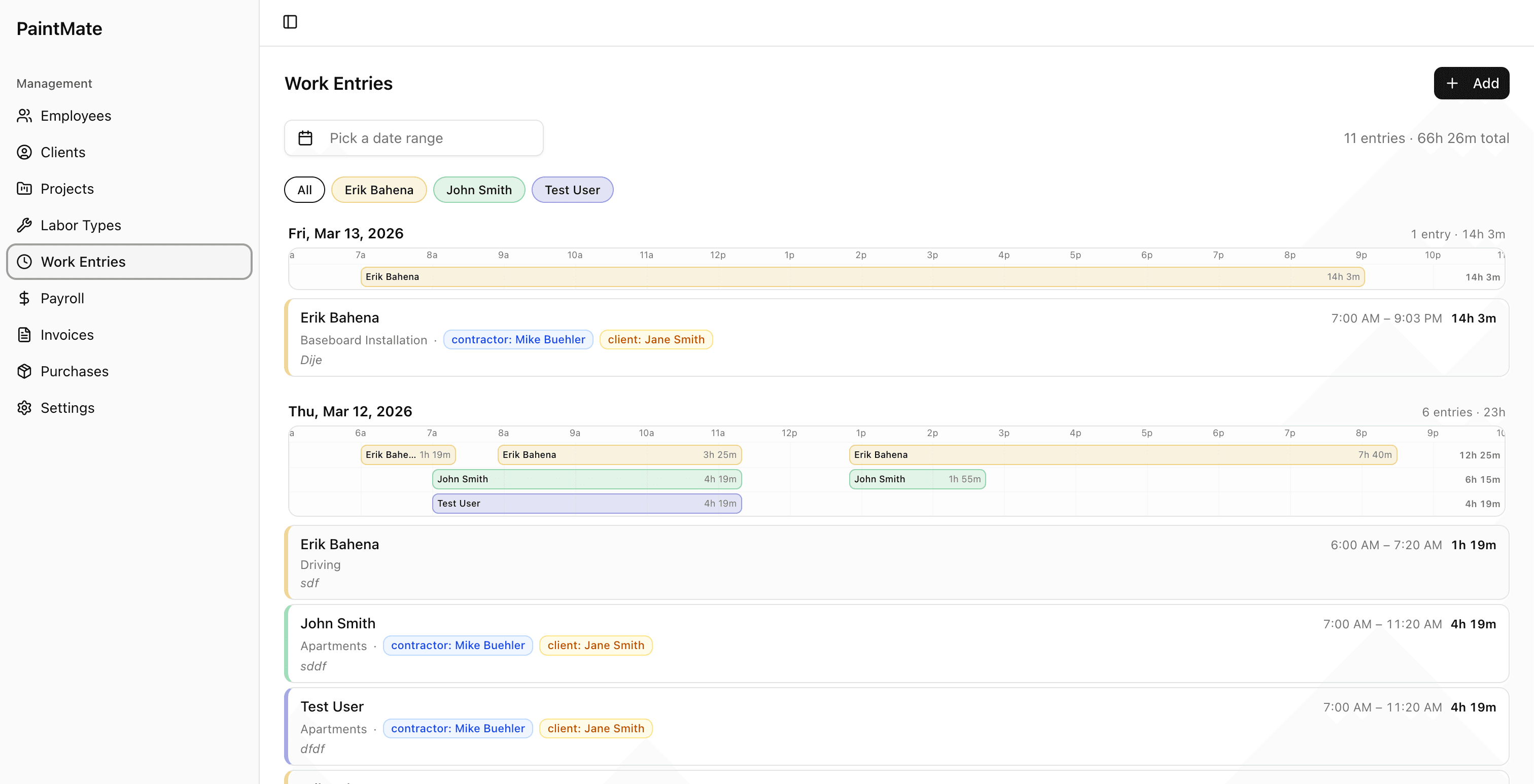The height and width of the screenshot is (784, 1534).
Task: Filter entries by Erik Bahena chip
Action: pos(379,190)
